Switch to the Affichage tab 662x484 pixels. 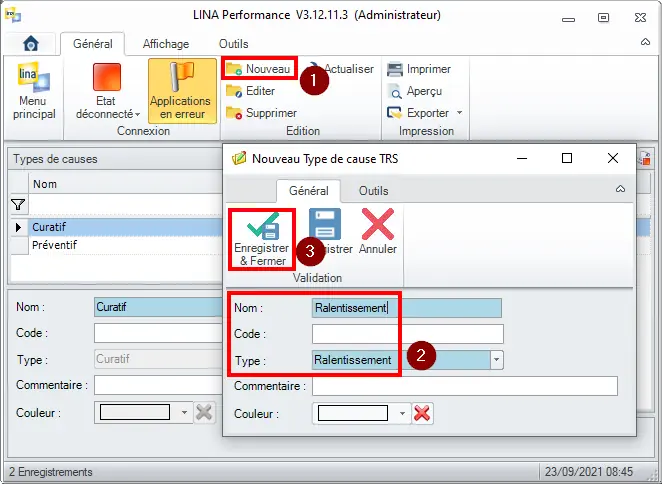point(166,44)
